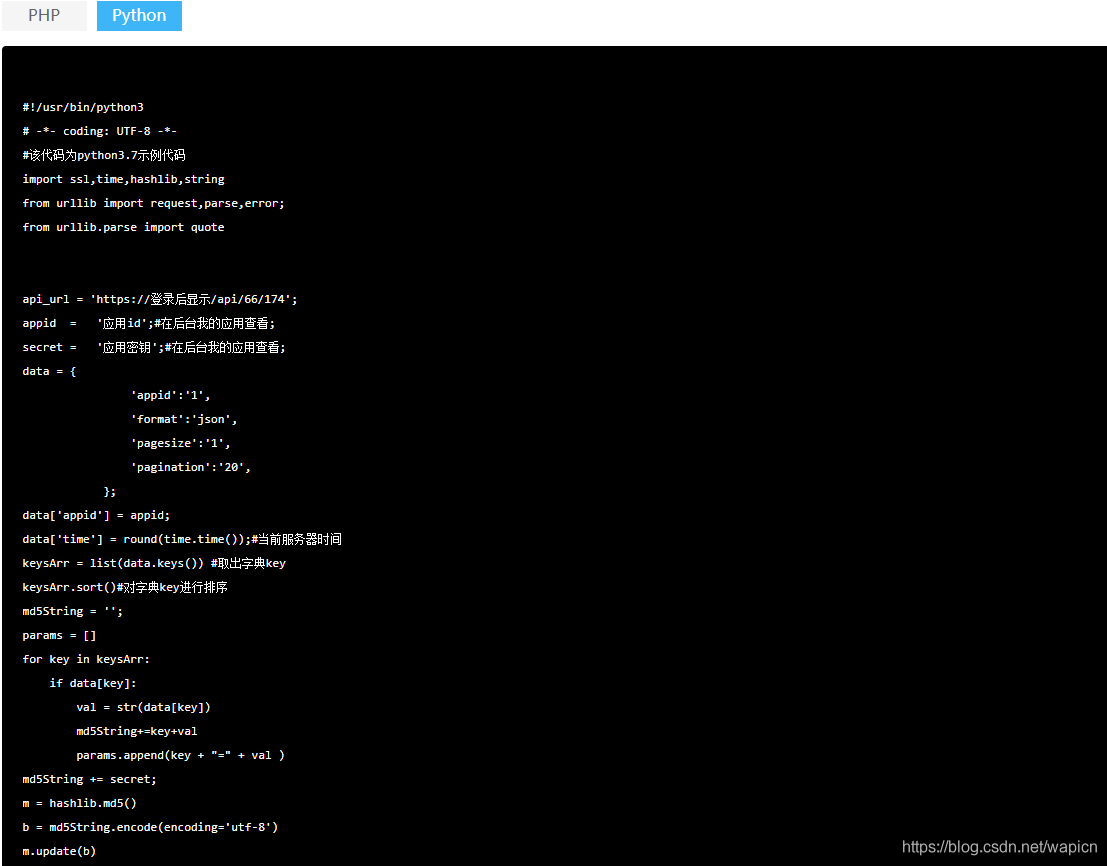Click the from urllib.parse import quote line
1107x866 pixels.
(x=124, y=227)
